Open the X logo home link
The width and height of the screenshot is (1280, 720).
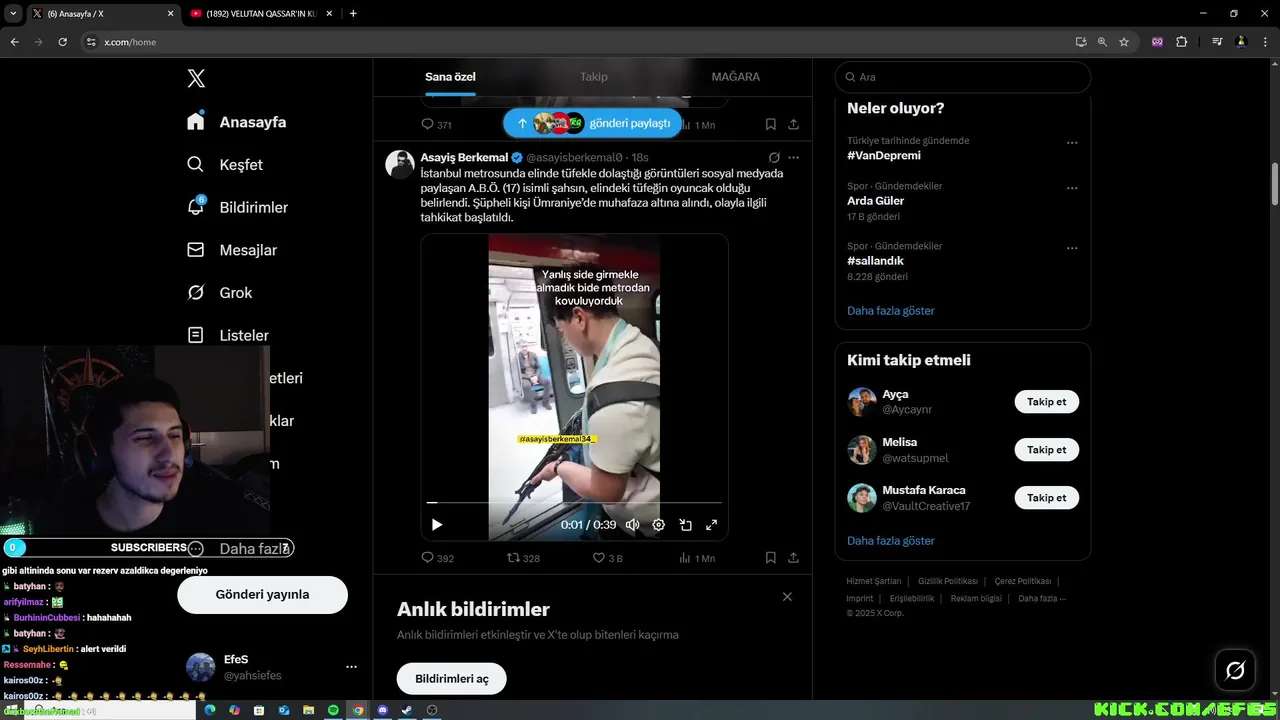click(196, 79)
